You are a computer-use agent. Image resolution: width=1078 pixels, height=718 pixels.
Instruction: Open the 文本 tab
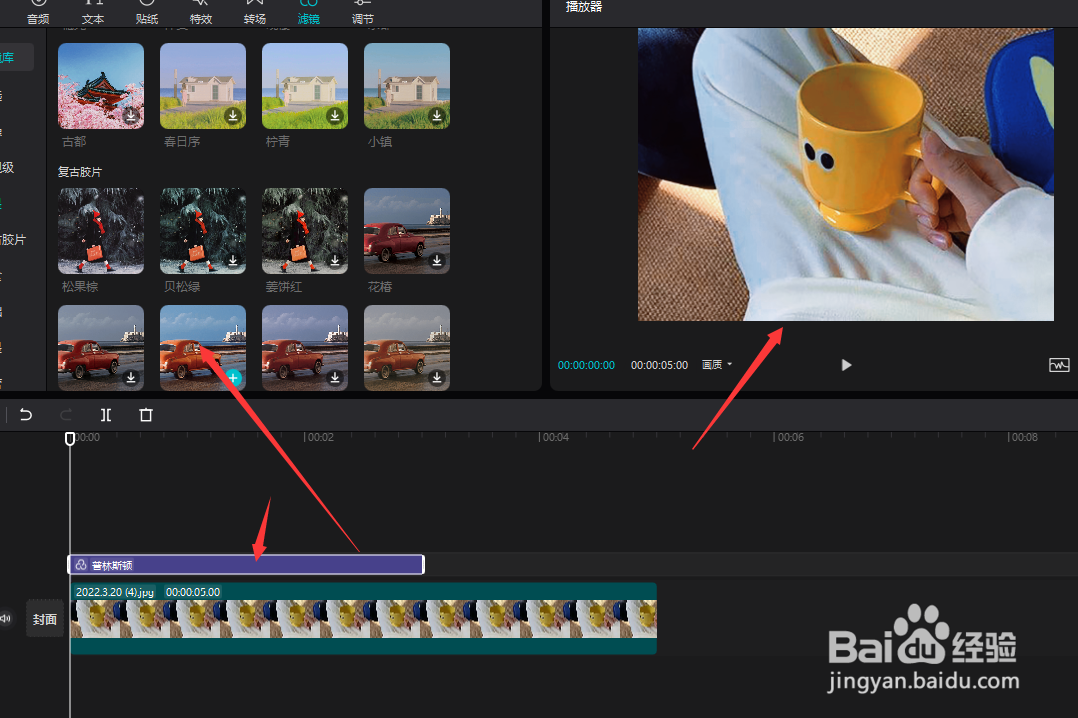pos(93,13)
